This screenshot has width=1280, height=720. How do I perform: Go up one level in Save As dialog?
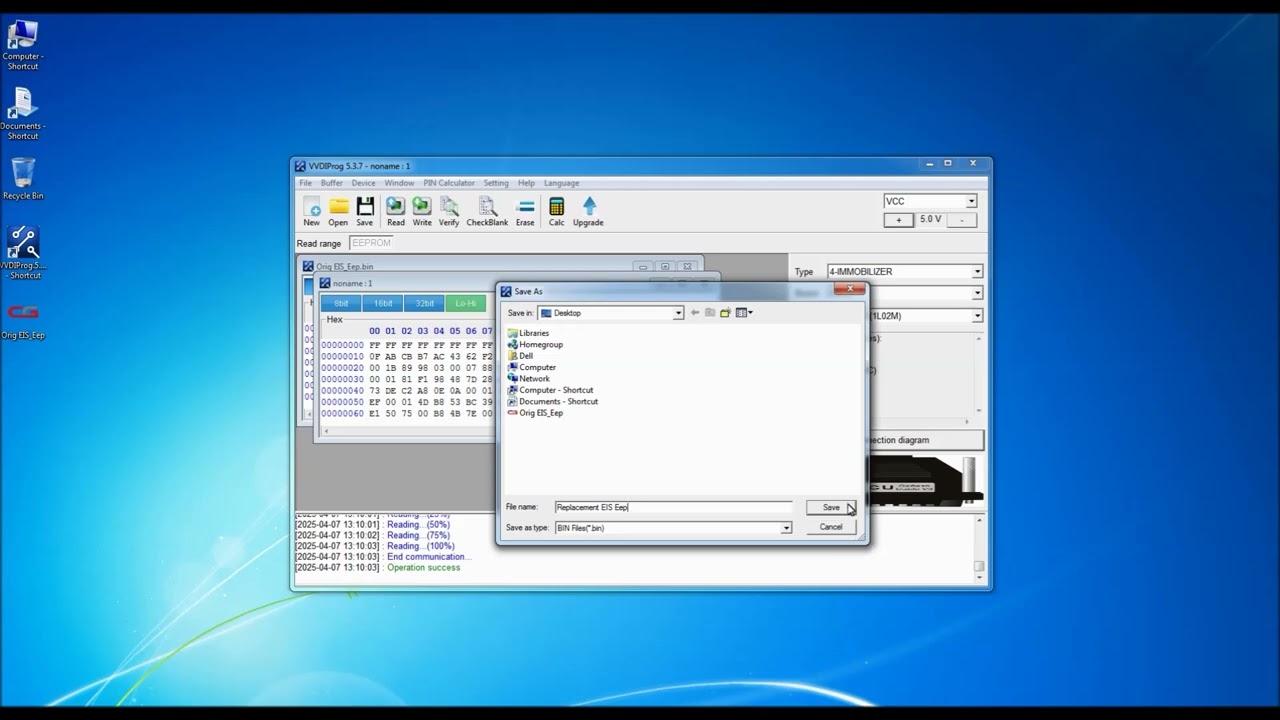click(x=710, y=313)
